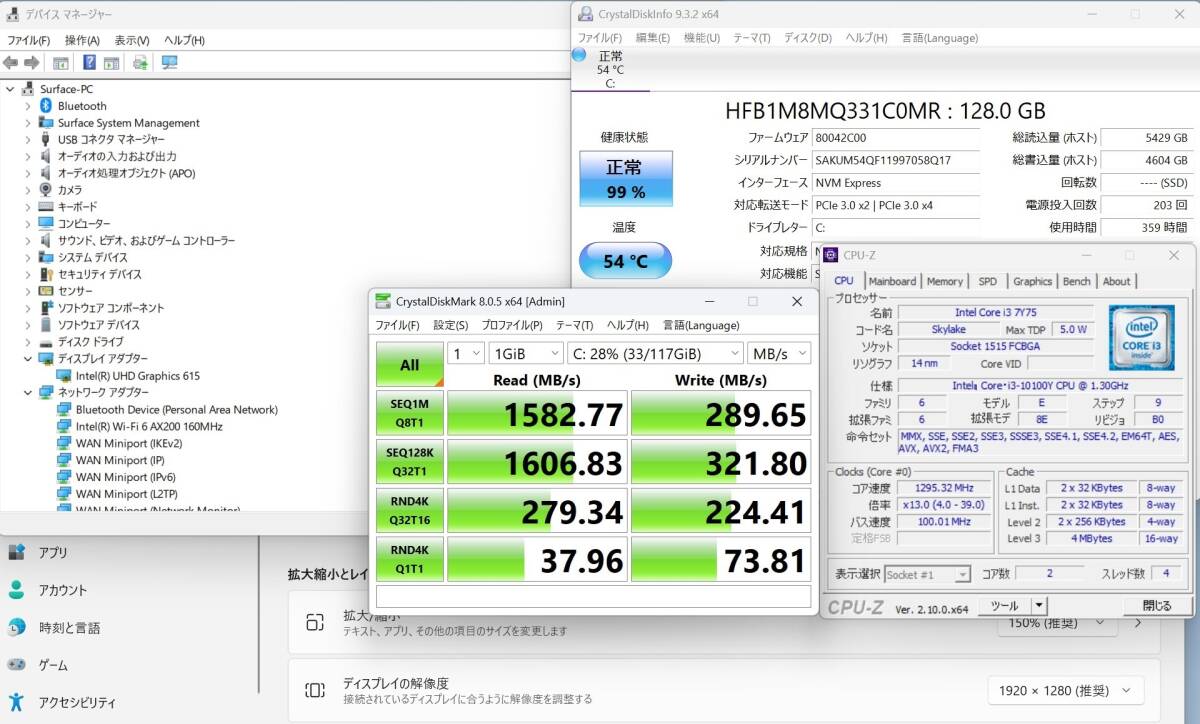
Task: Open the ツール dropdown arrow in CPU-Z
Action: tap(1039, 606)
